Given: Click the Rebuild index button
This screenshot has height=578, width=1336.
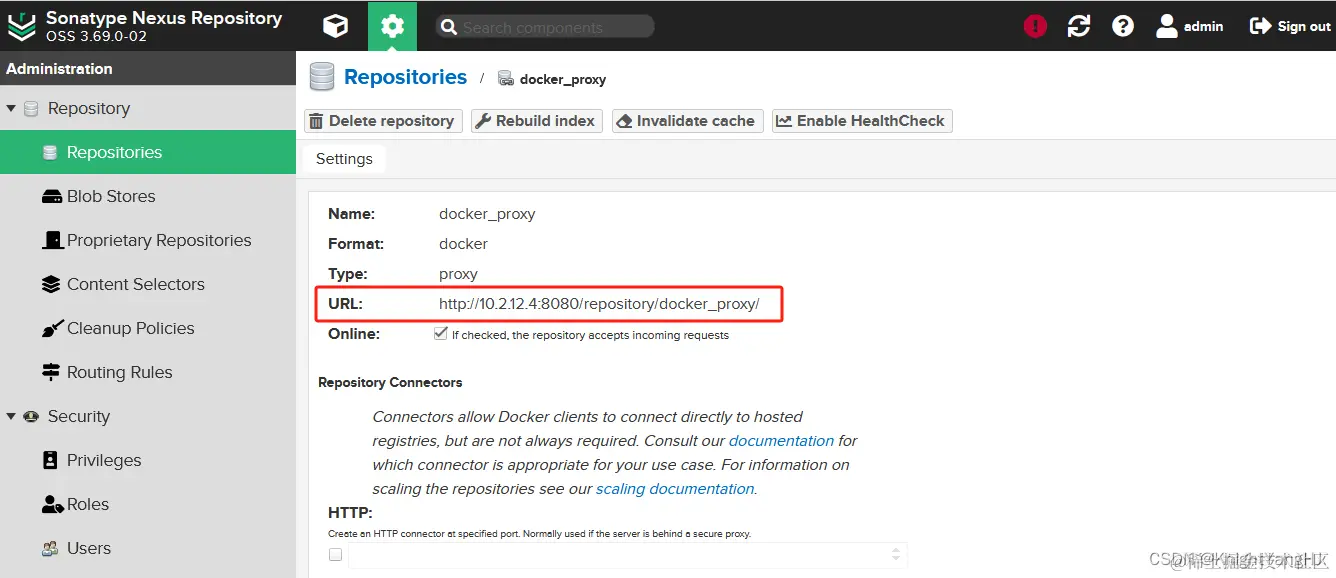Looking at the screenshot, I should coord(537,121).
